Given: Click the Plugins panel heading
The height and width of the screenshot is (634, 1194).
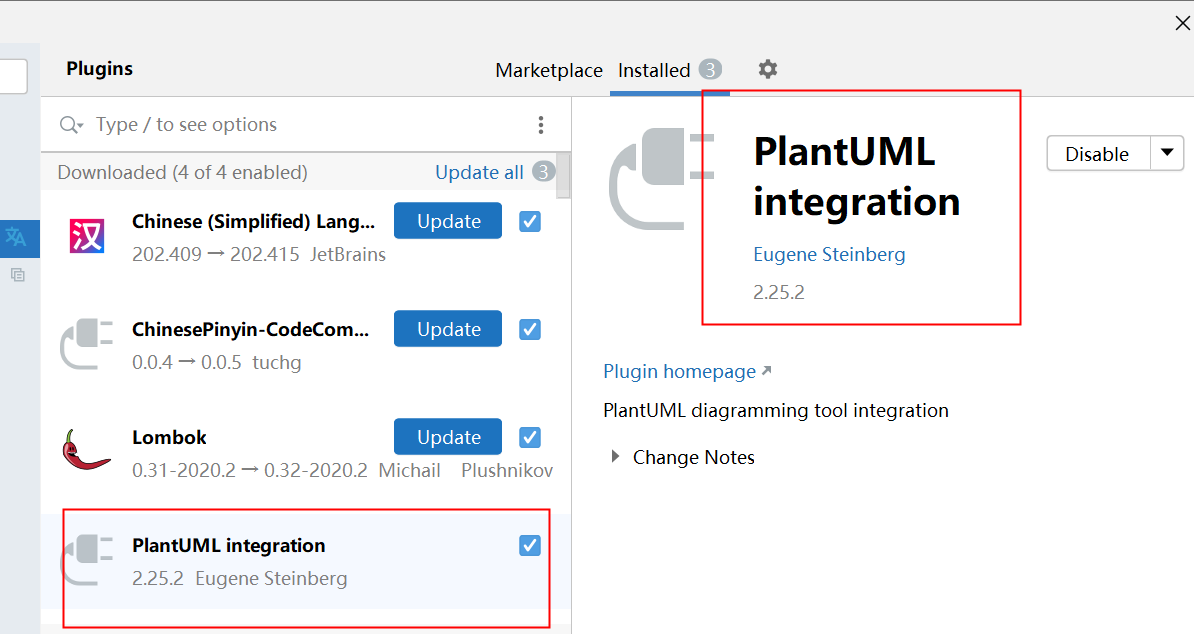Looking at the screenshot, I should click(100, 68).
